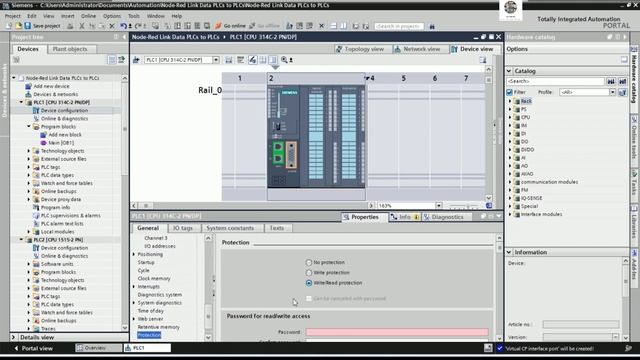Select the Write protection radio button
The height and width of the screenshot is (360, 640).
309,273
